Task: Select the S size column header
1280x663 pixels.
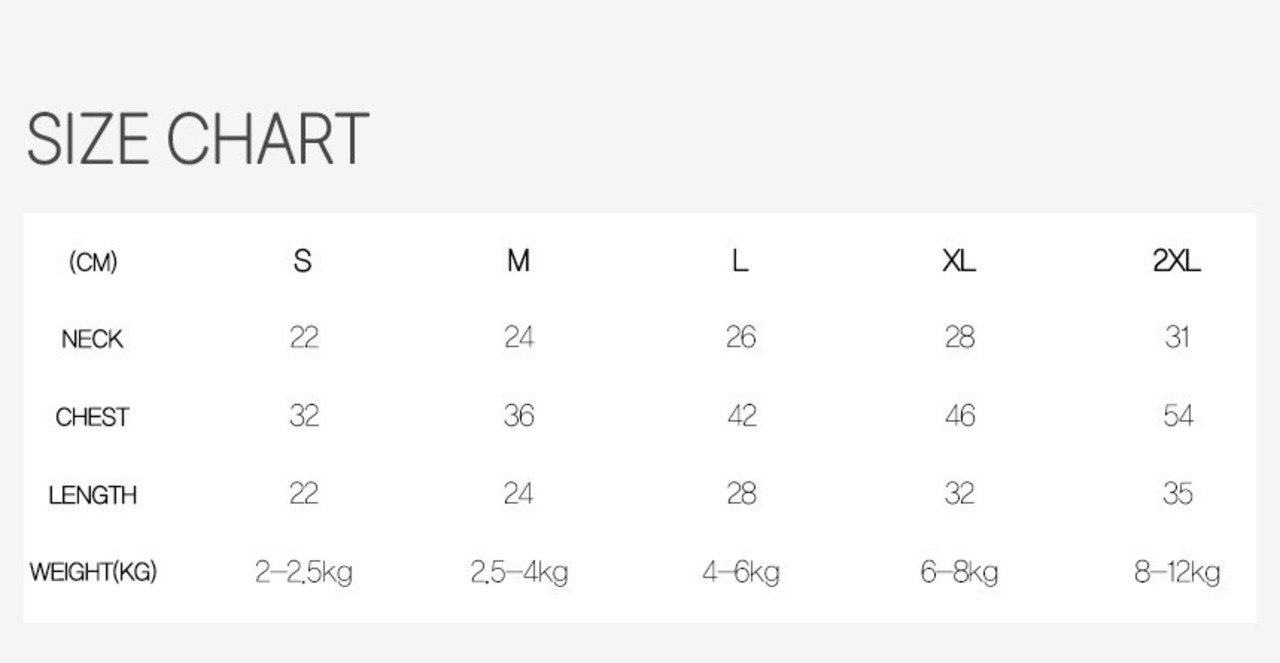Action: [303, 261]
